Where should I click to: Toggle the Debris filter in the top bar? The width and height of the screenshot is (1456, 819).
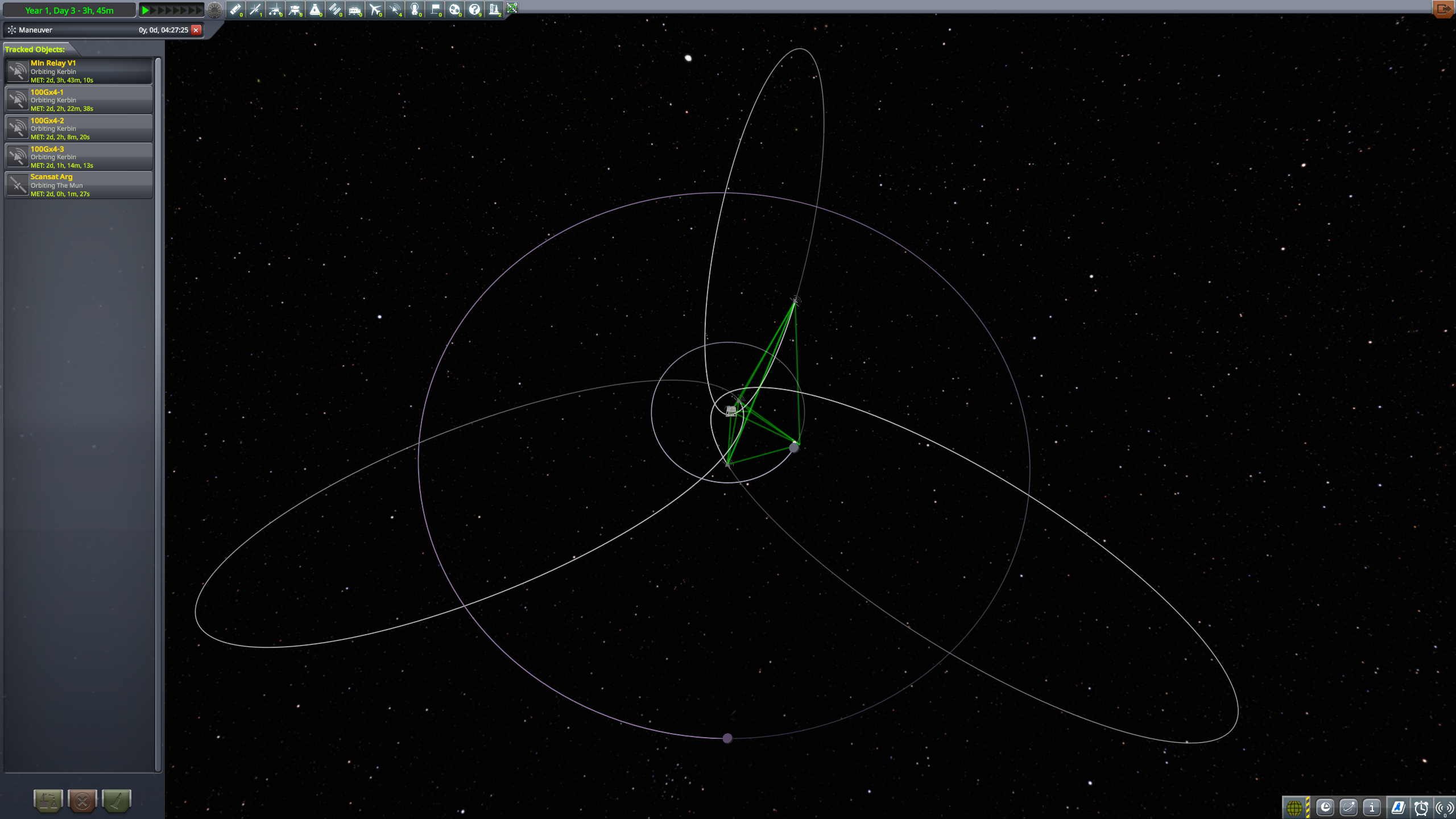point(235,9)
